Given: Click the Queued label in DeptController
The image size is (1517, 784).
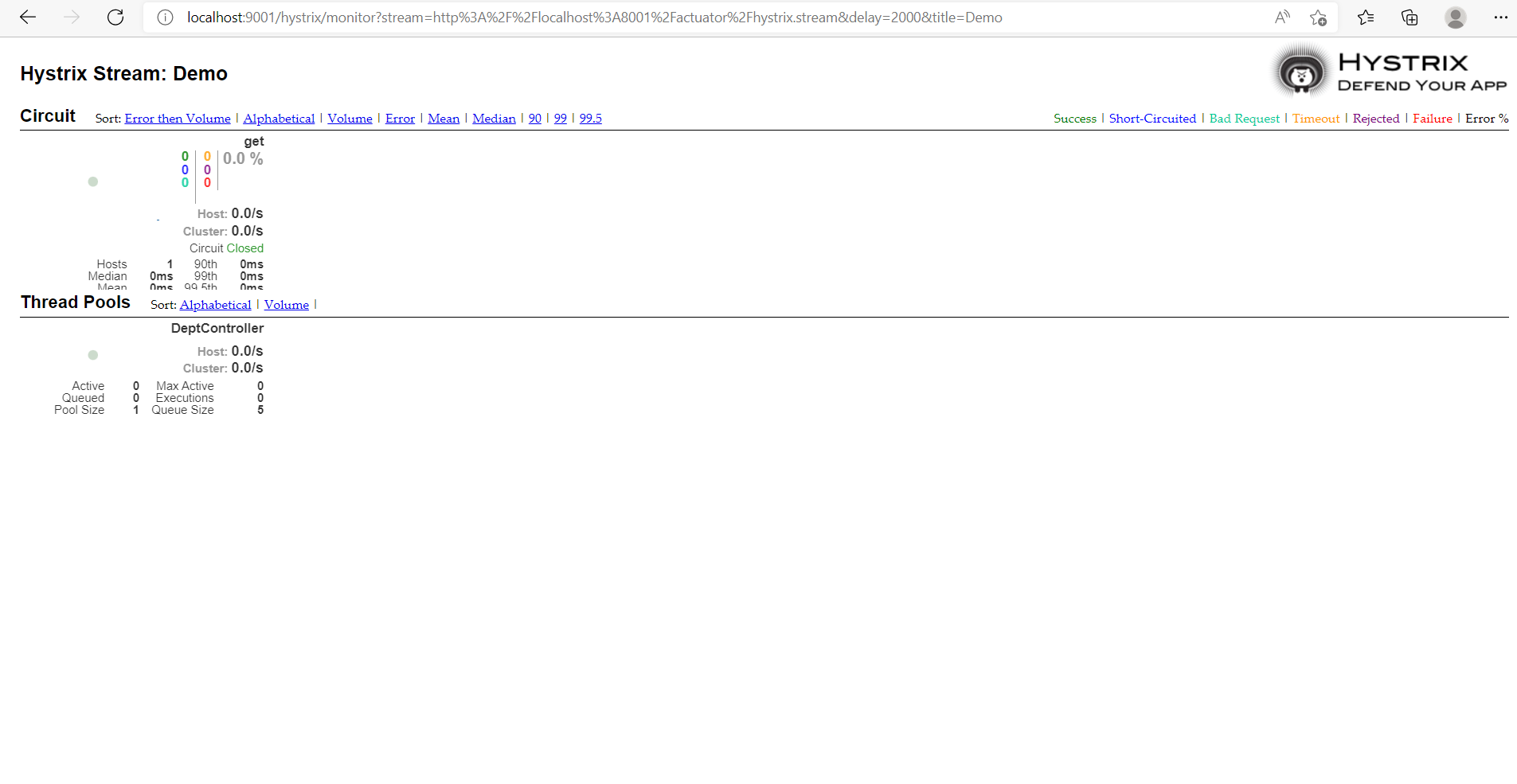Looking at the screenshot, I should click(84, 398).
